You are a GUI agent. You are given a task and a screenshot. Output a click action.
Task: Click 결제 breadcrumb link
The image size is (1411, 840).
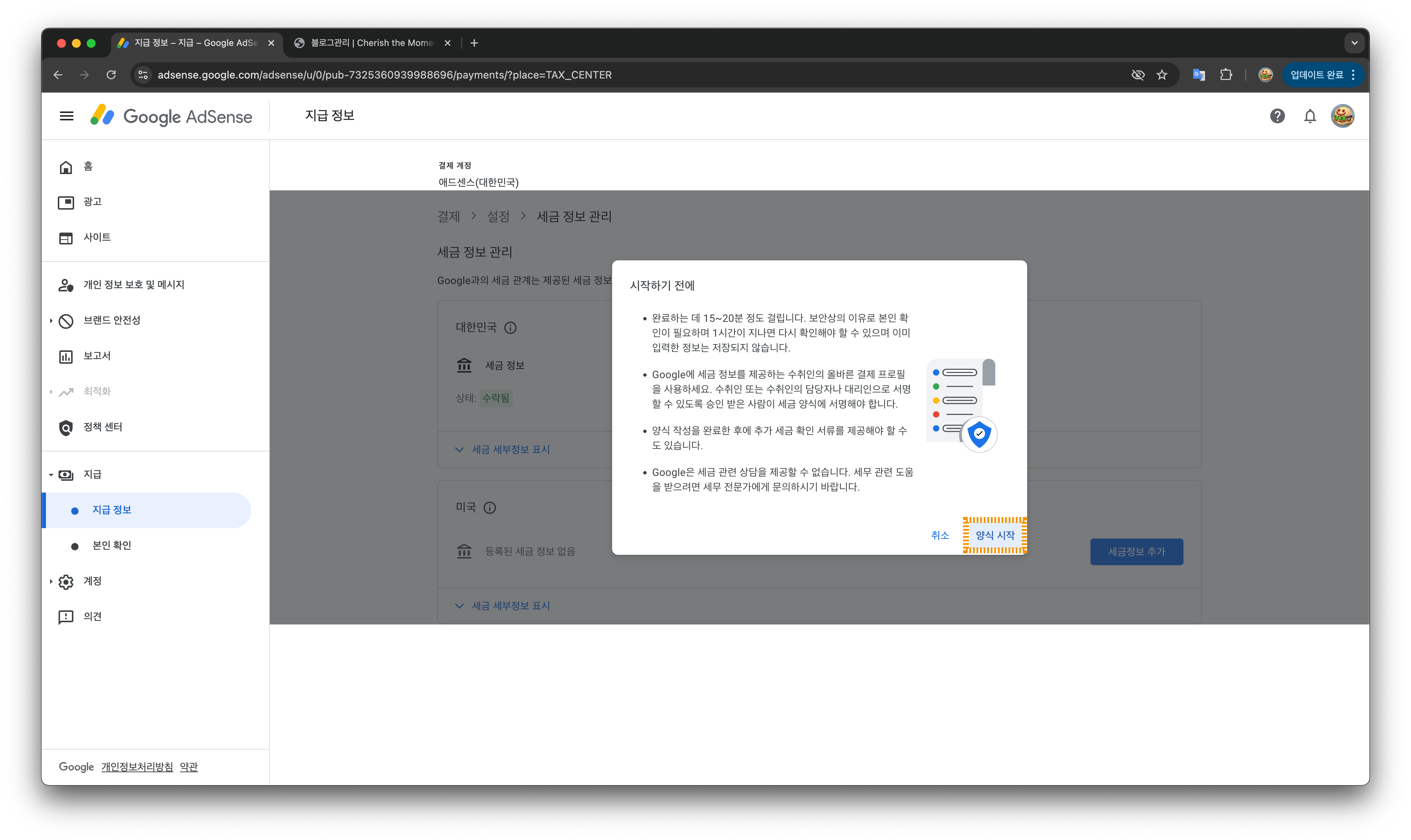tap(448, 217)
